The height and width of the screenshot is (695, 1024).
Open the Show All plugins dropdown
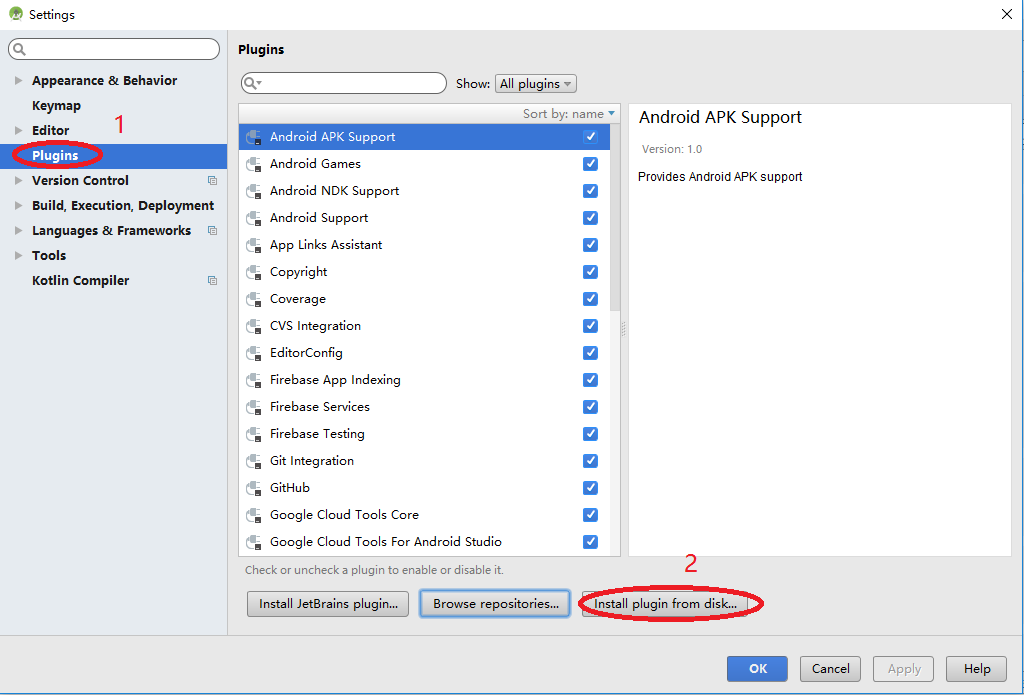pyautogui.click(x=536, y=84)
